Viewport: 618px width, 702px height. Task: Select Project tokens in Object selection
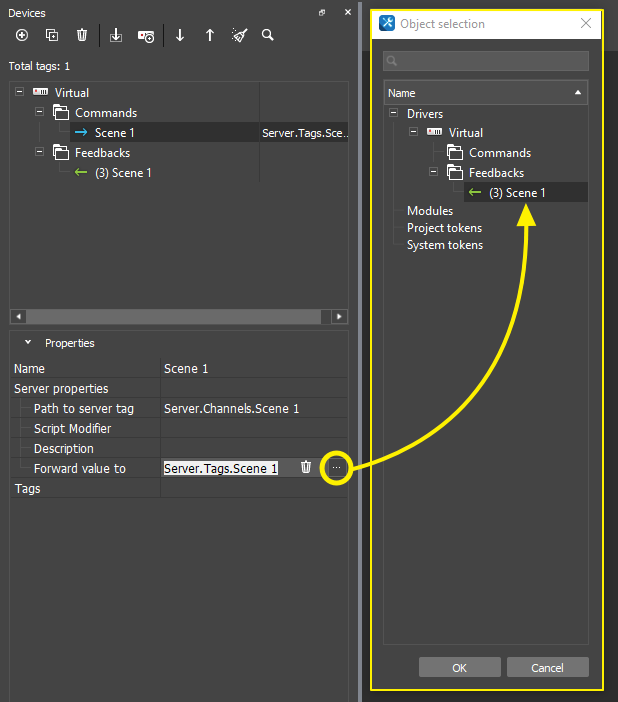(443, 228)
